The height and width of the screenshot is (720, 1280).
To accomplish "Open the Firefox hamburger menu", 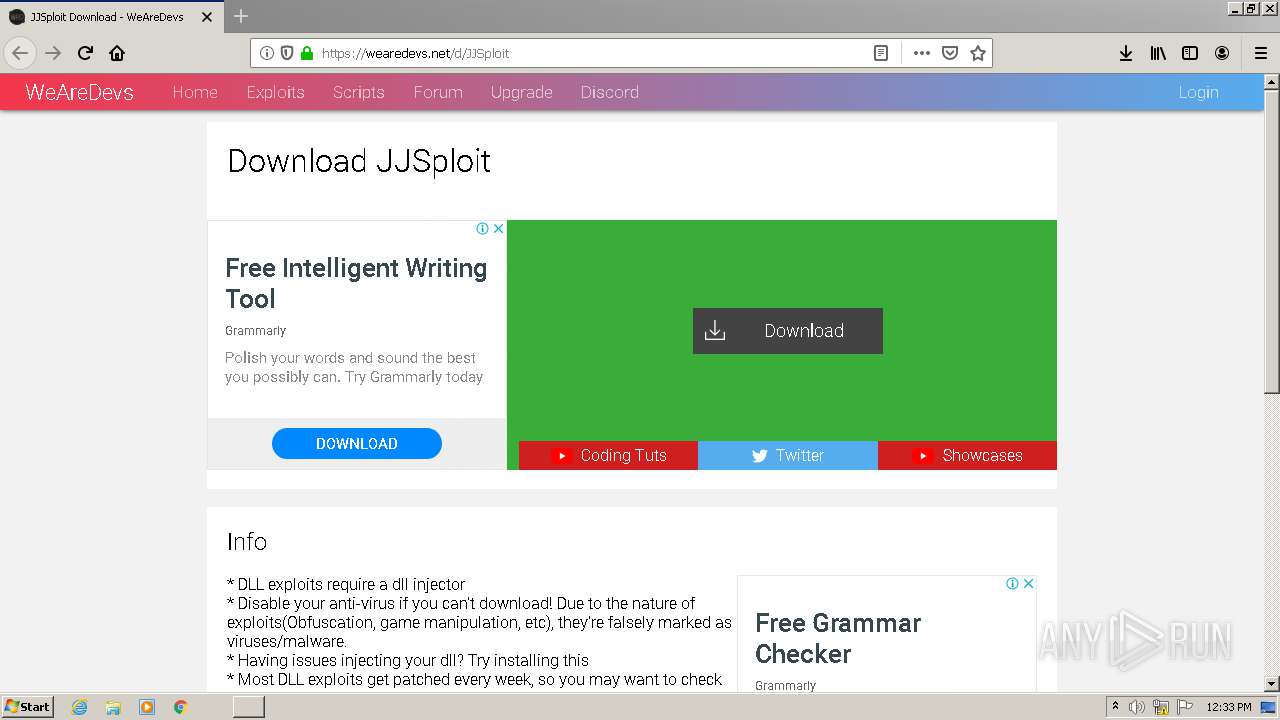I will coord(1261,53).
